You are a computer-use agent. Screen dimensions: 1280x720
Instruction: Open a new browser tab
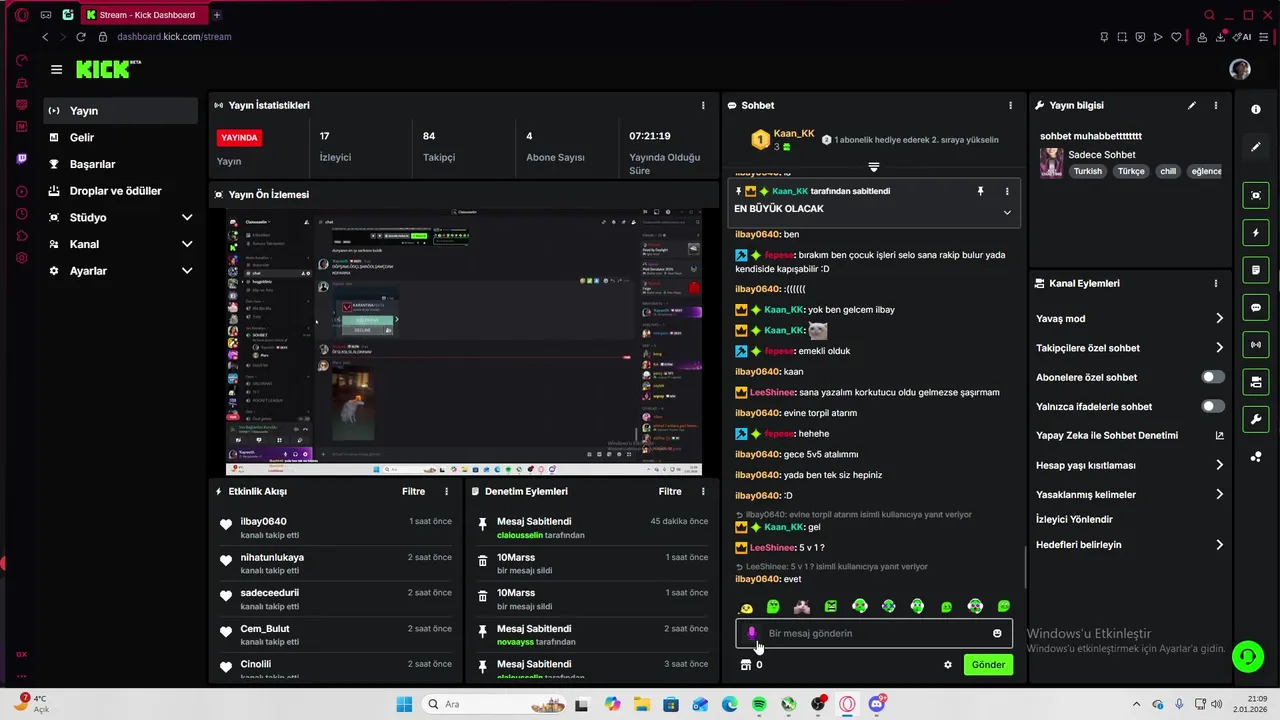point(217,15)
